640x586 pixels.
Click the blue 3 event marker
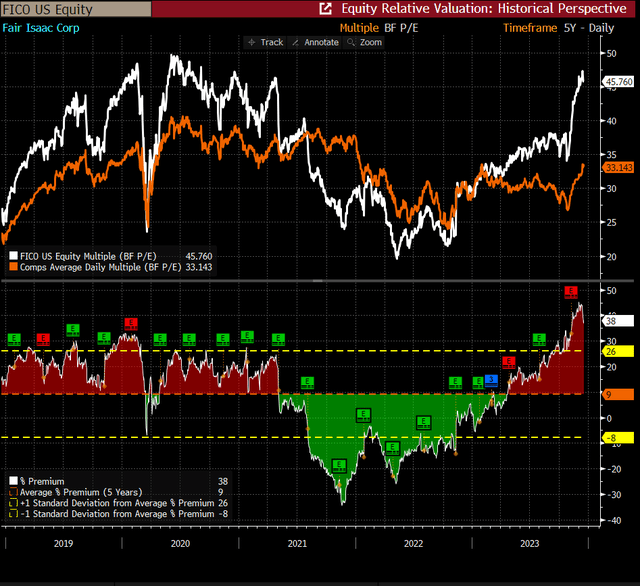491,380
